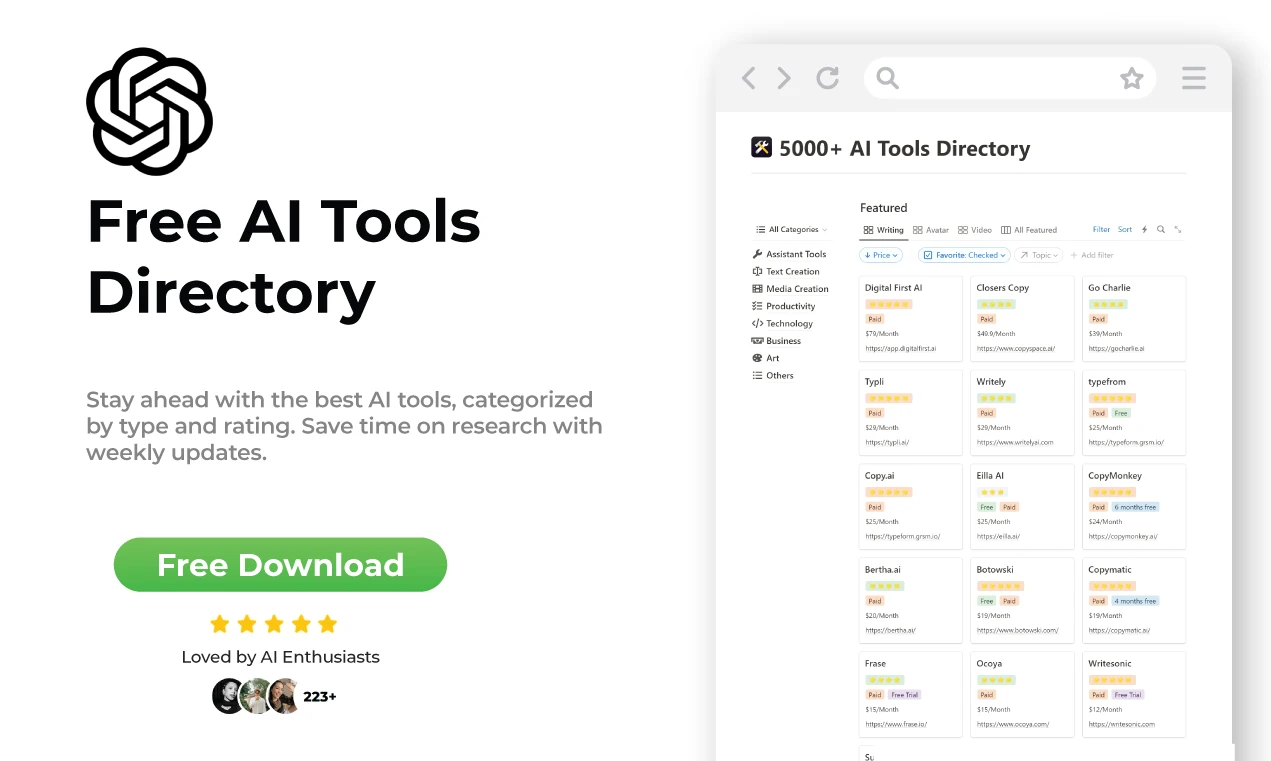Switch to the All Featured tab
Viewport: 1271px width, 761px height.
tap(1029, 230)
